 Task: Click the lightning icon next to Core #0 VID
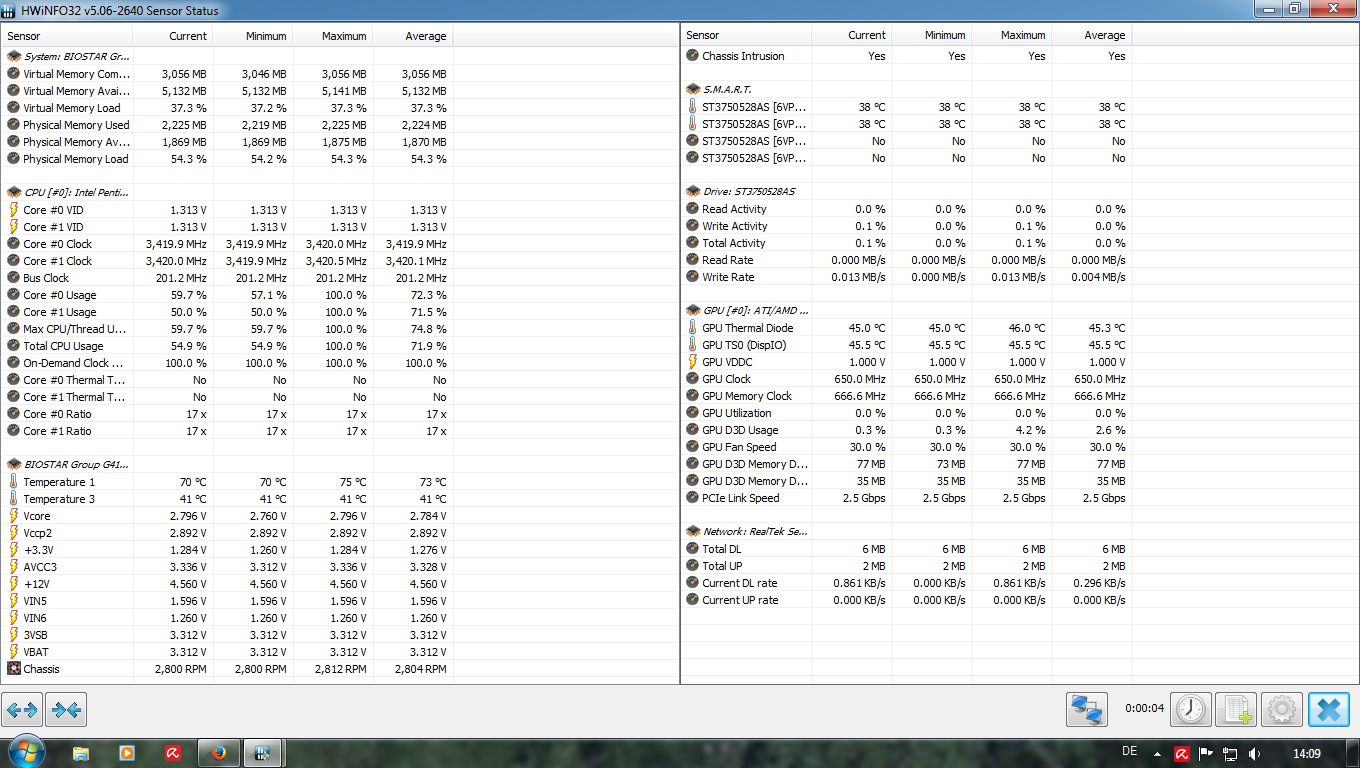coord(14,210)
